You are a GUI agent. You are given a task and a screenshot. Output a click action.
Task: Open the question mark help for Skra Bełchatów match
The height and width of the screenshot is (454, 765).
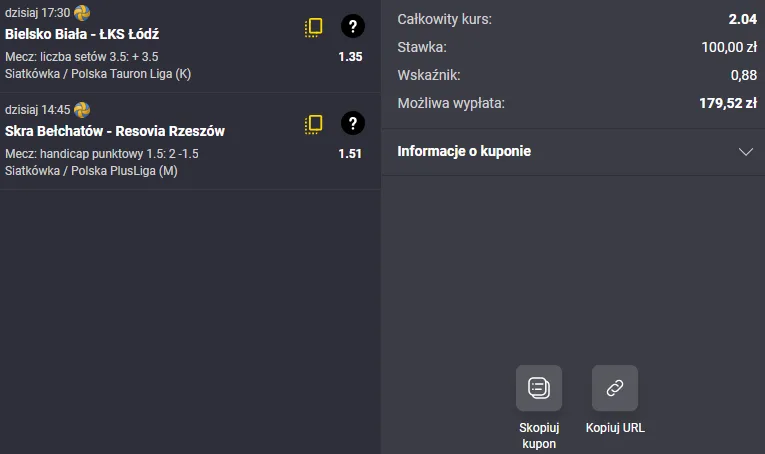tap(352, 124)
